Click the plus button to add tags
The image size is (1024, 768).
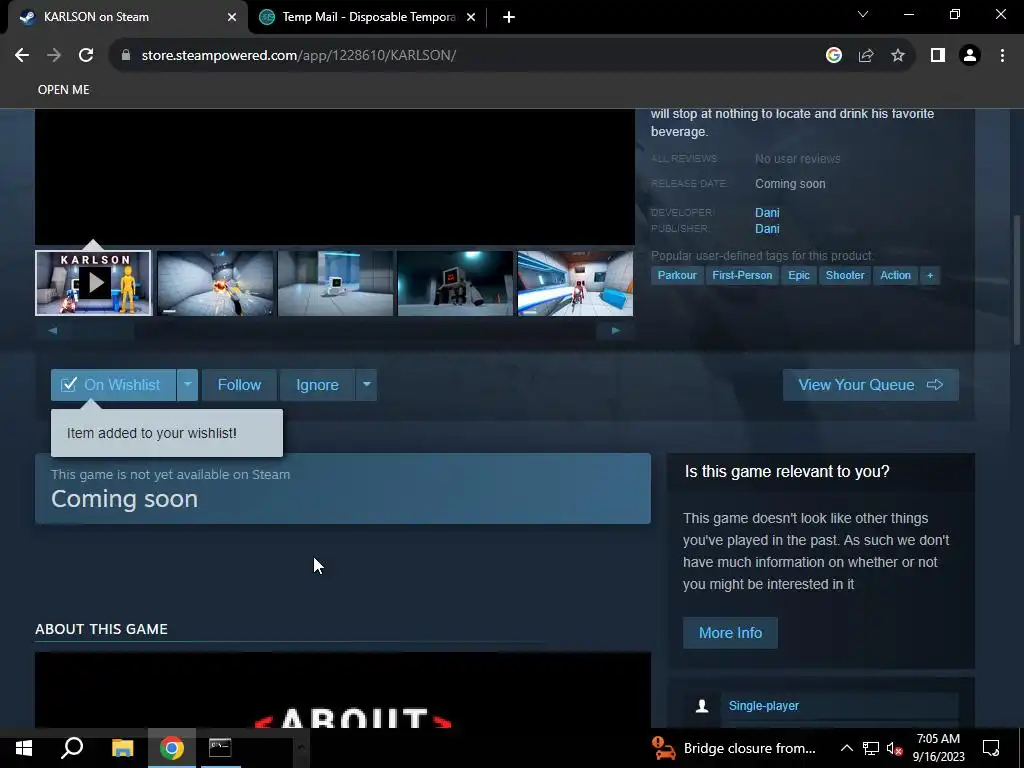point(930,275)
